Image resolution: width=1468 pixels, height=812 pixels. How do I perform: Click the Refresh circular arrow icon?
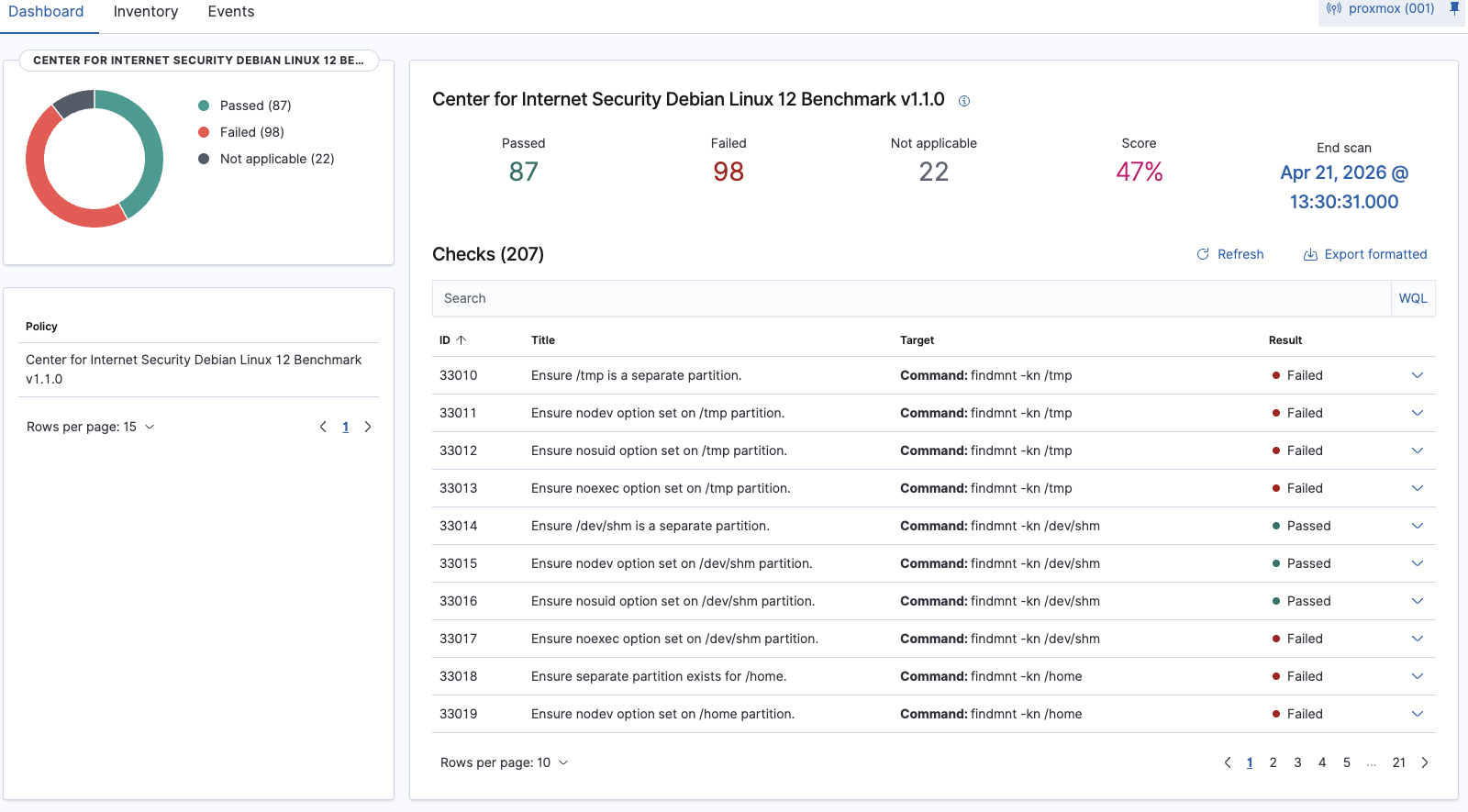pyautogui.click(x=1203, y=254)
